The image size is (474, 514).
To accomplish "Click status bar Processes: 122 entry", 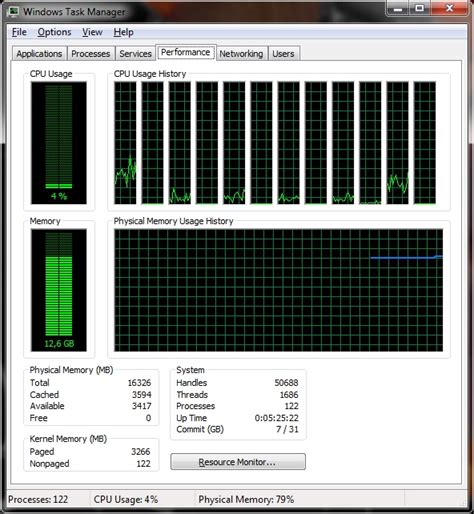I will pyautogui.click(x=38, y=499).
